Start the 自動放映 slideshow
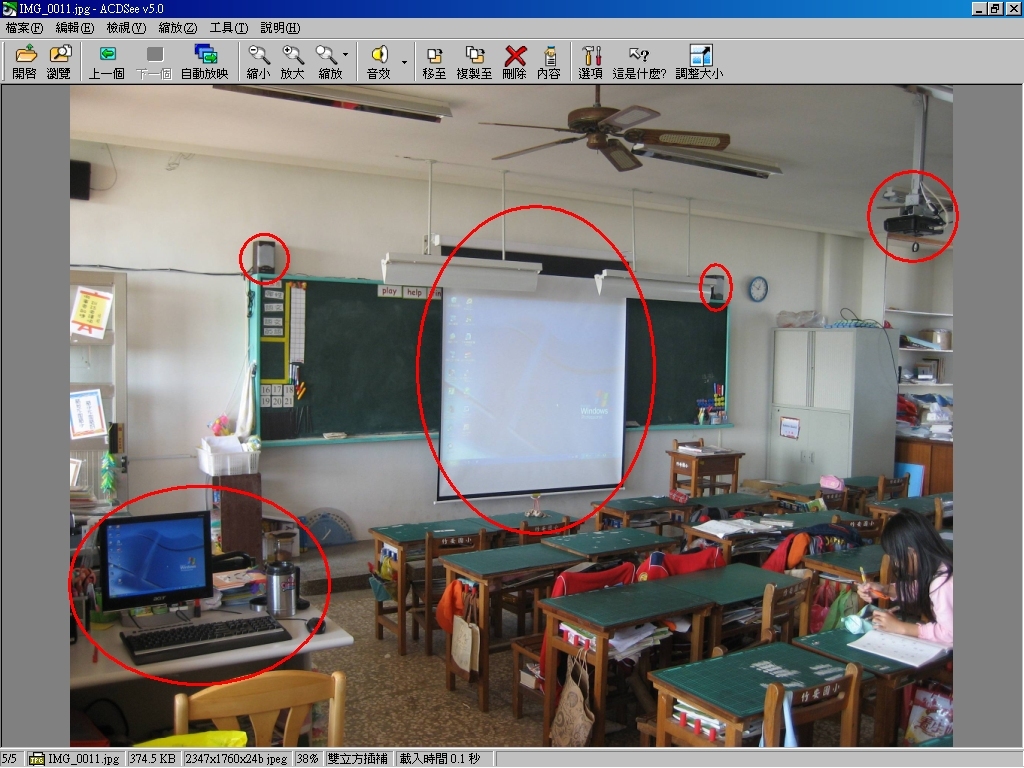The width and height of the screenshot is (1024, 768). [x=205, y=61]
